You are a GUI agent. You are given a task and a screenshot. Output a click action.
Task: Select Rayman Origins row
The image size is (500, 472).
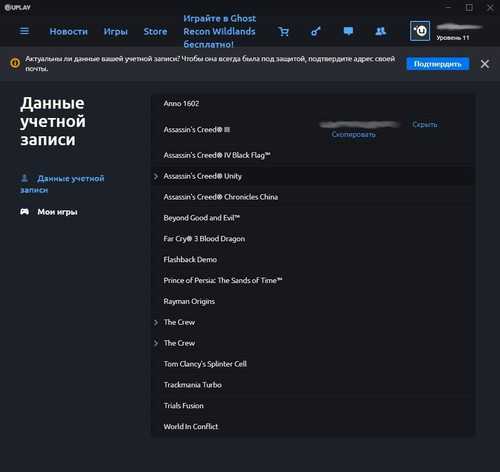pyautogui.click(x=313, y=301)
